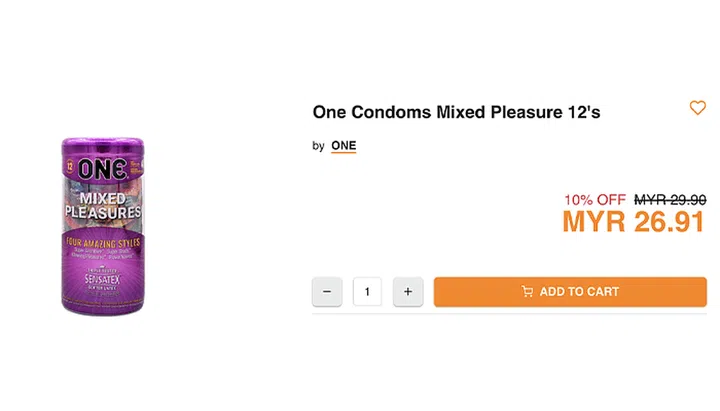Click the purple lid of the canister
This screenshot has width=720, height=411.
click(x=103, y=143)
